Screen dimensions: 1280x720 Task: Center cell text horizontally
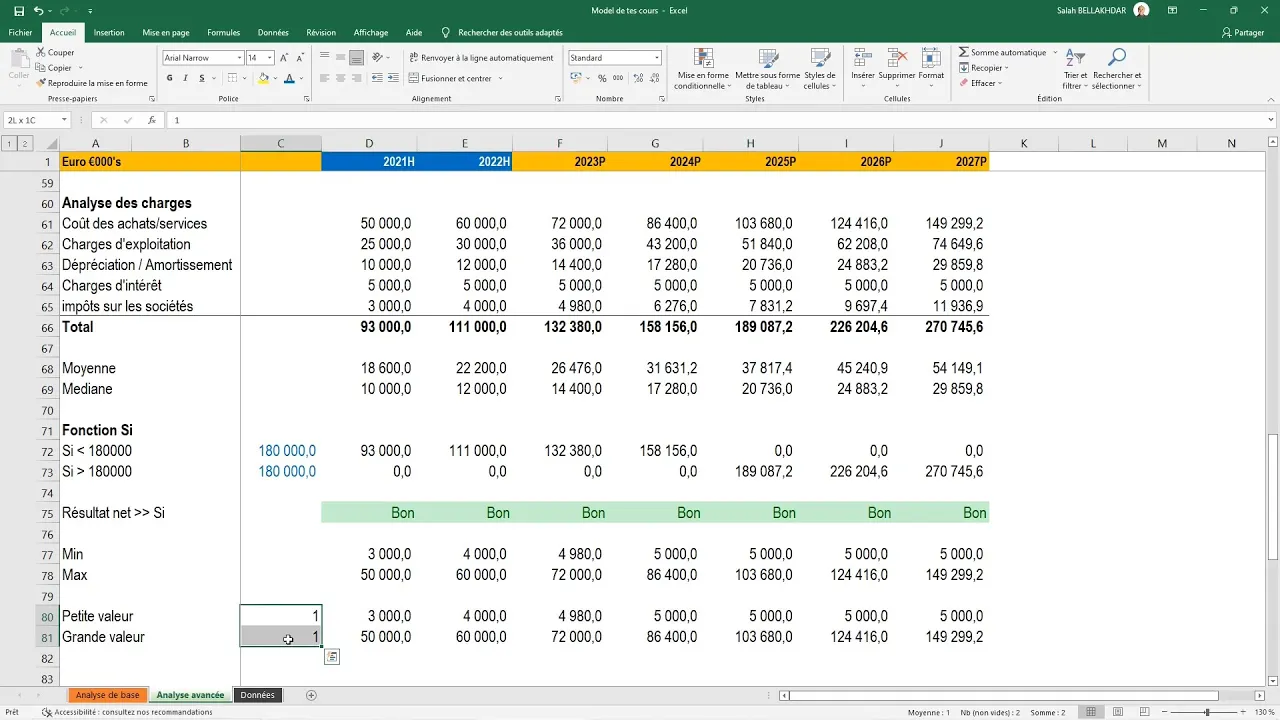point(340,78)
